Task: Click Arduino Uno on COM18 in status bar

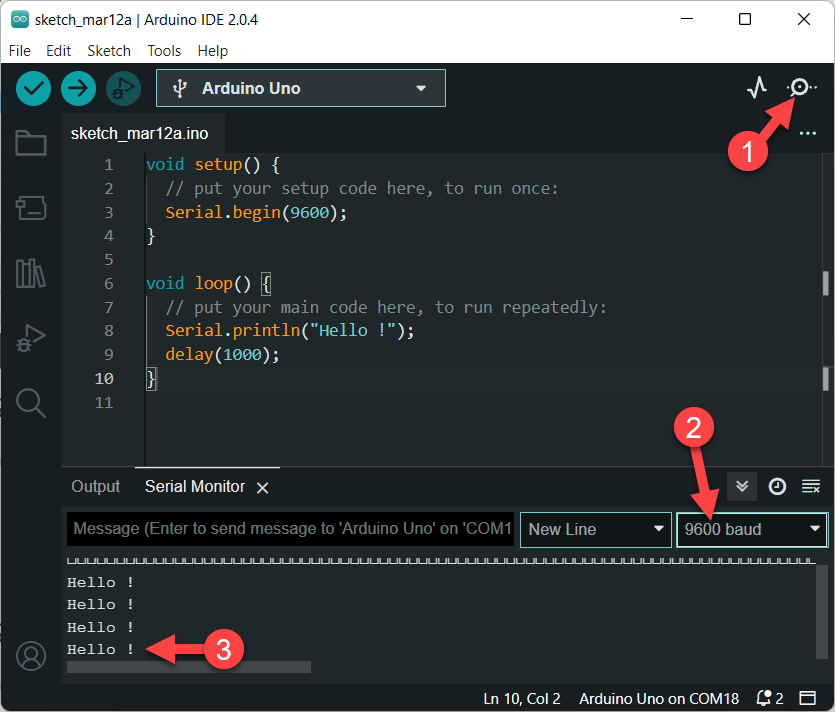Action: click(x=659, y=698)
